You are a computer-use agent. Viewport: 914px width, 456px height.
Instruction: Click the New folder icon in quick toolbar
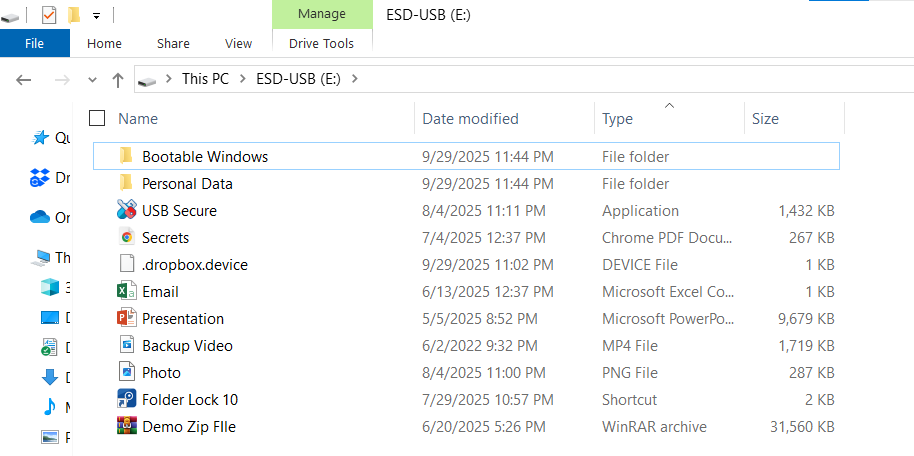point(73,15)
